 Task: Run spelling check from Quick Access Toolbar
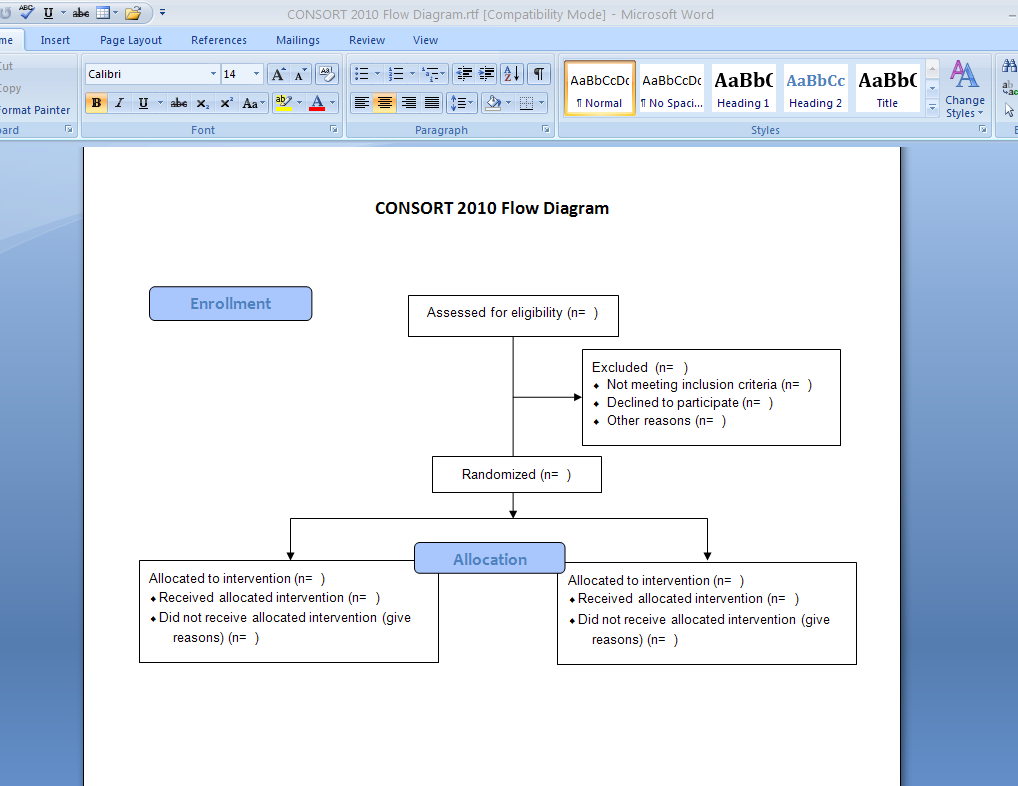(27, 12)
